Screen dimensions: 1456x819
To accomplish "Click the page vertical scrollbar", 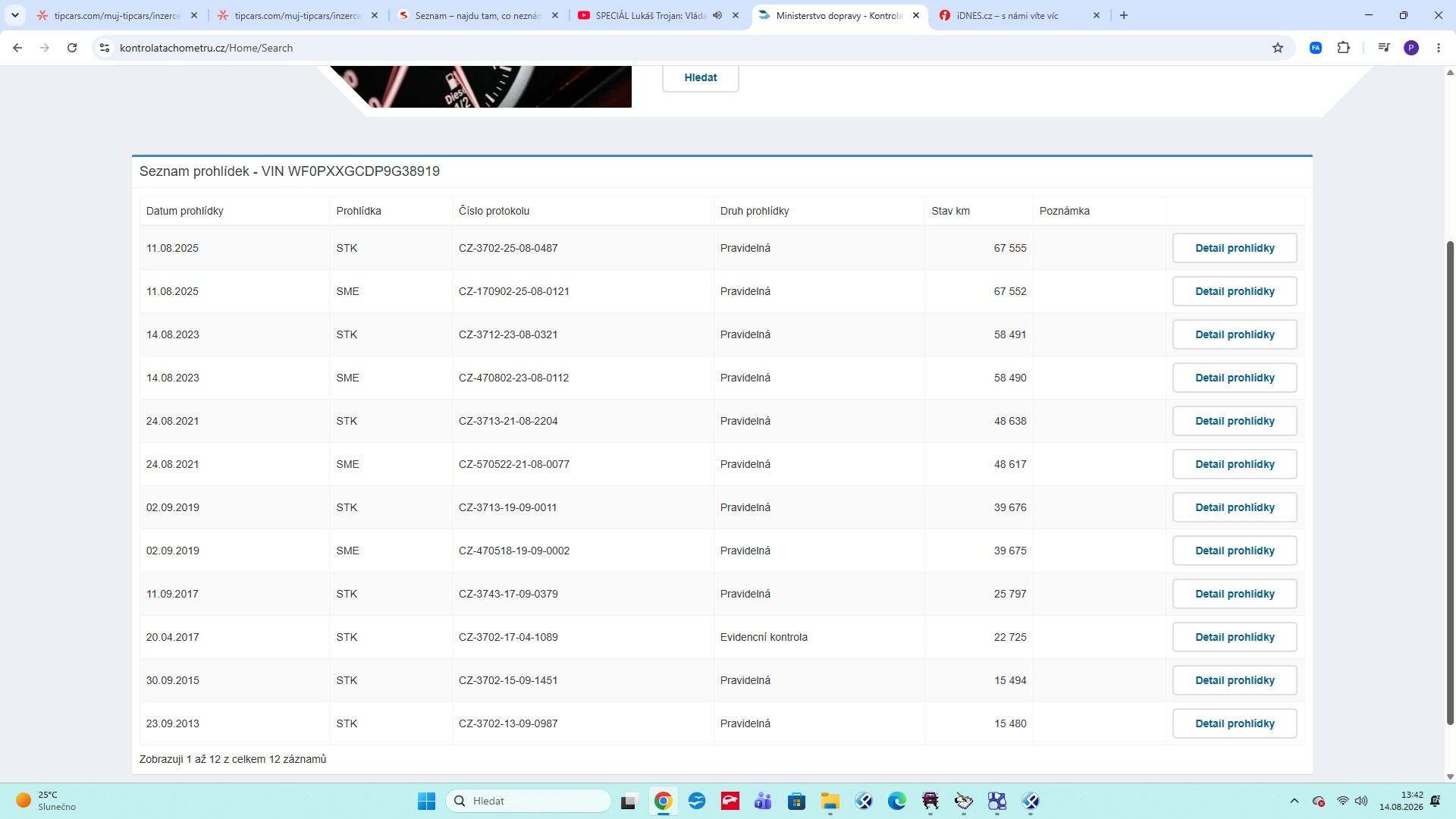I will coord(1450,482).
